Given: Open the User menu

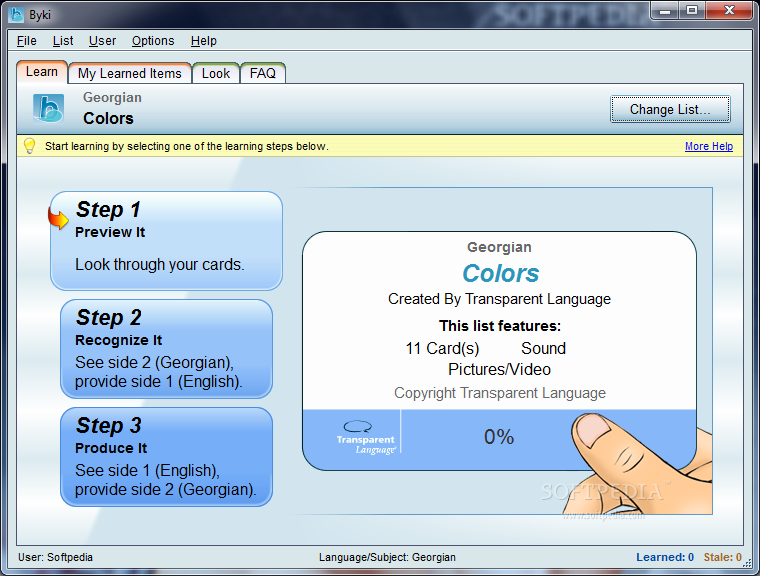Looking at the screenshot, I should coord(102,41).
